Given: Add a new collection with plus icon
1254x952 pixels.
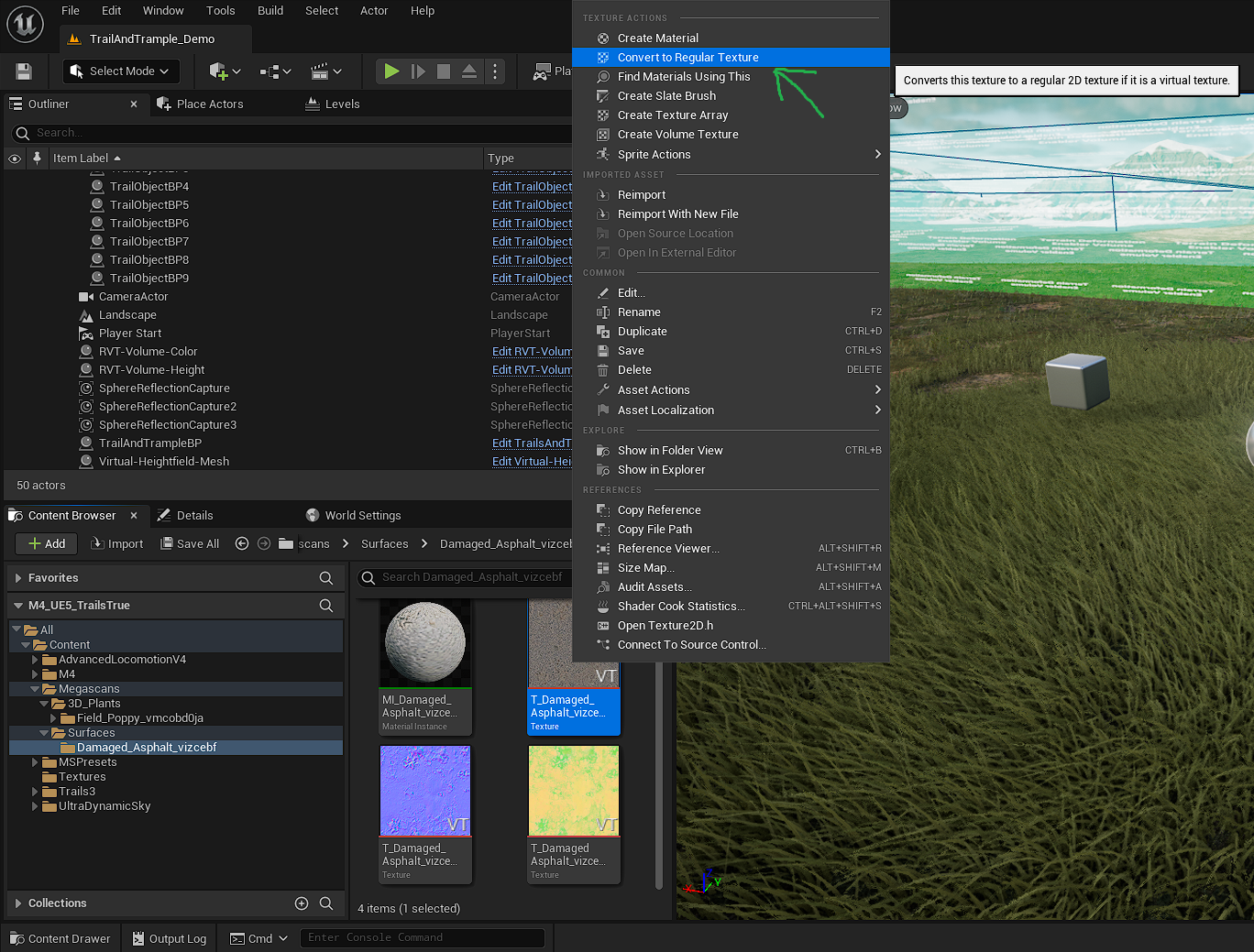Looking at the screenshot, I should click(302, 903).
